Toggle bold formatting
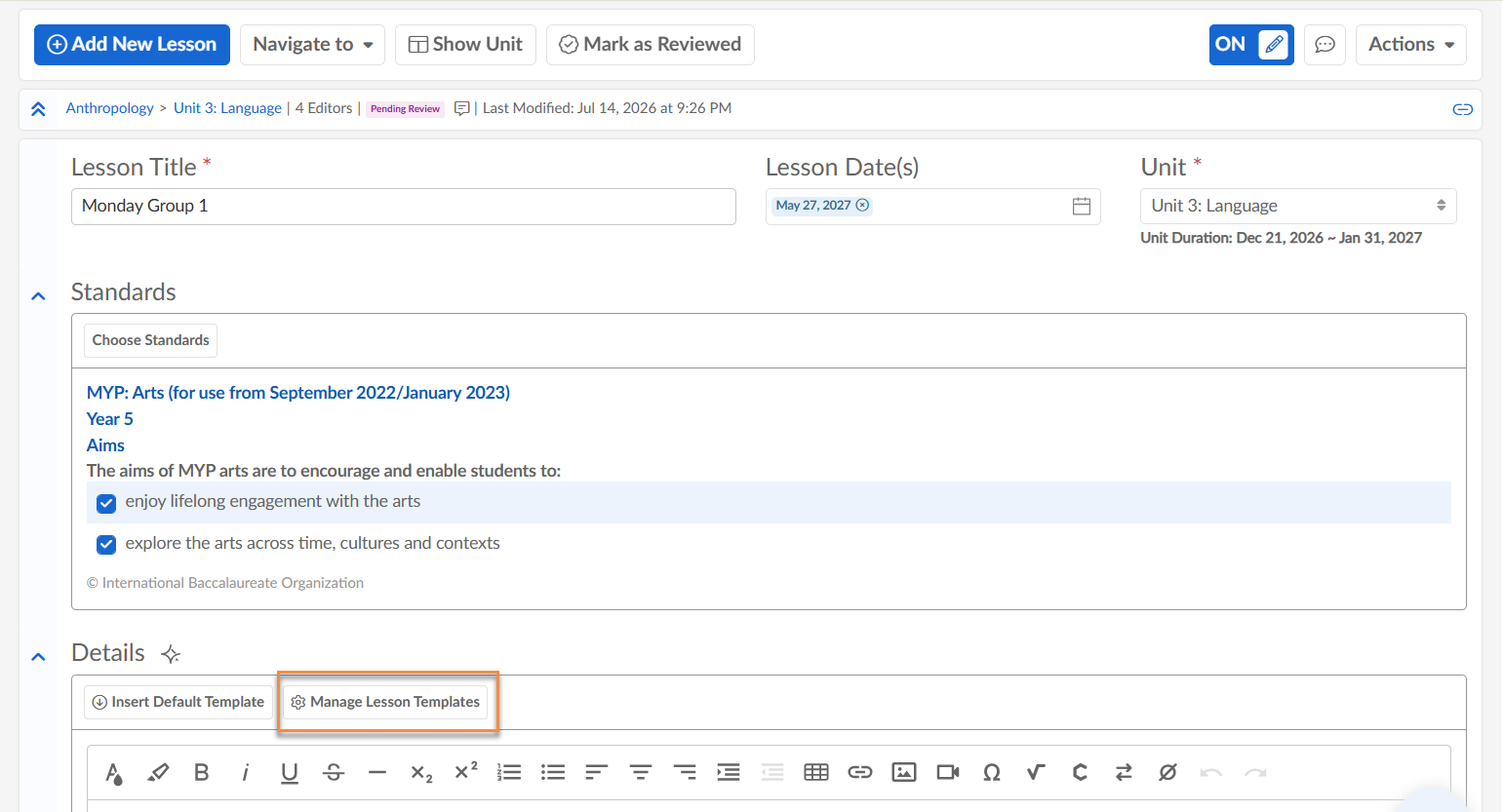The image size is (1503, 812). click(x=202, y=773)
